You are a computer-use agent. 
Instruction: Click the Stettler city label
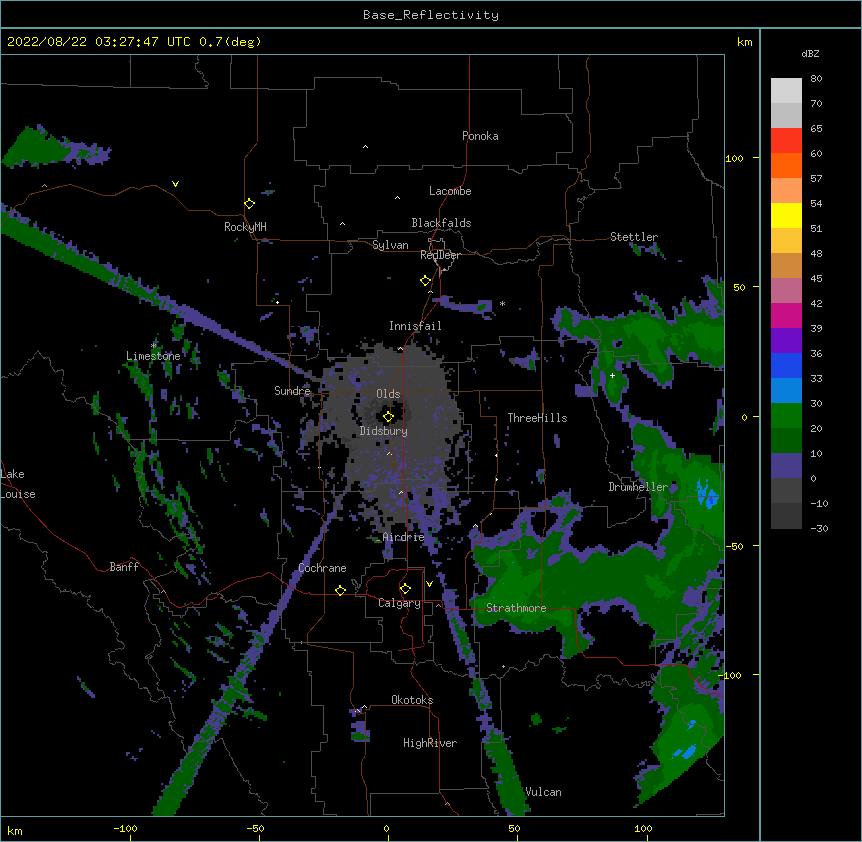pos(634,237)
